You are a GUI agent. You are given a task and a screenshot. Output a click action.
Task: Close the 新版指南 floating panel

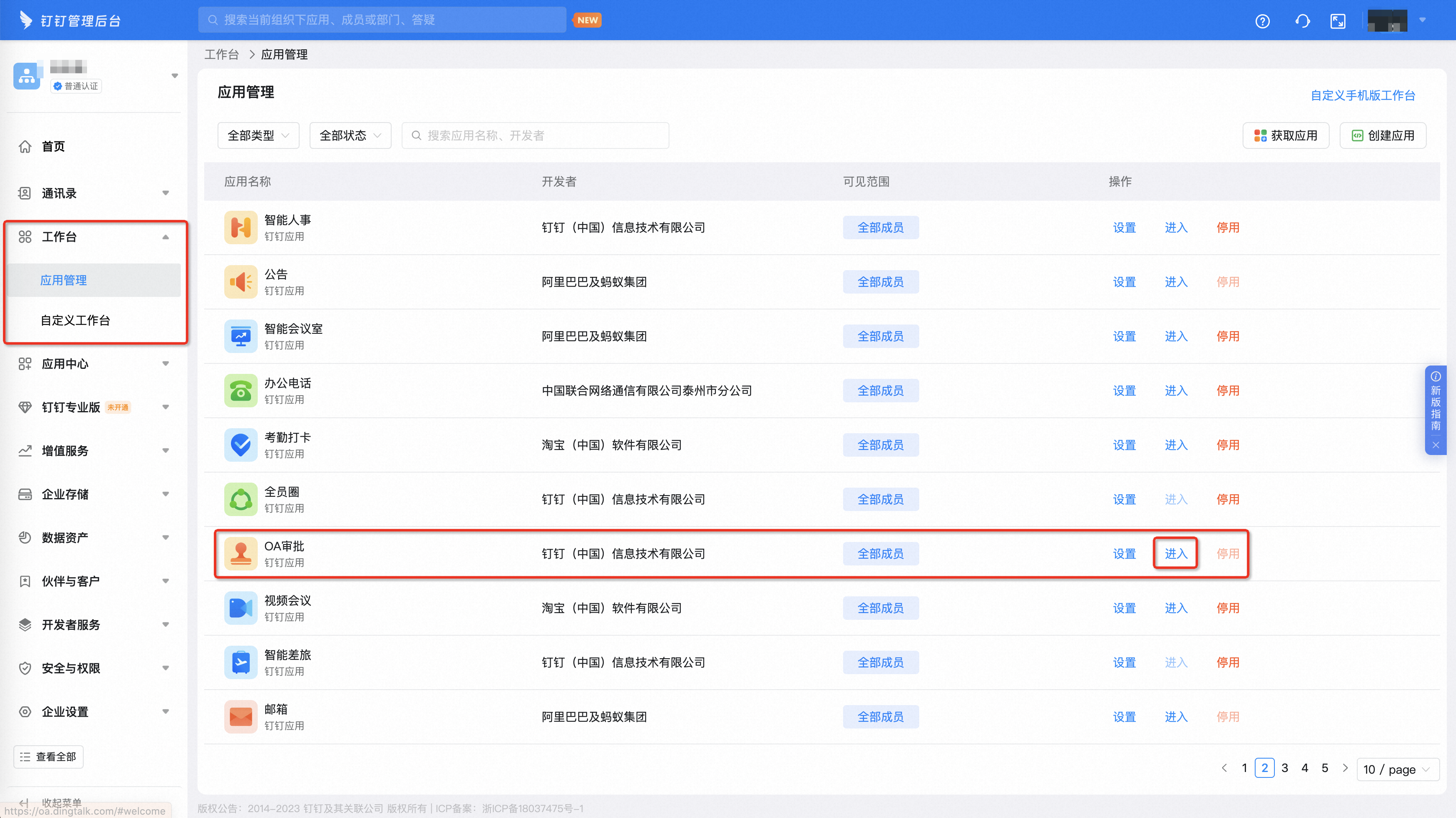[1435, 445]
